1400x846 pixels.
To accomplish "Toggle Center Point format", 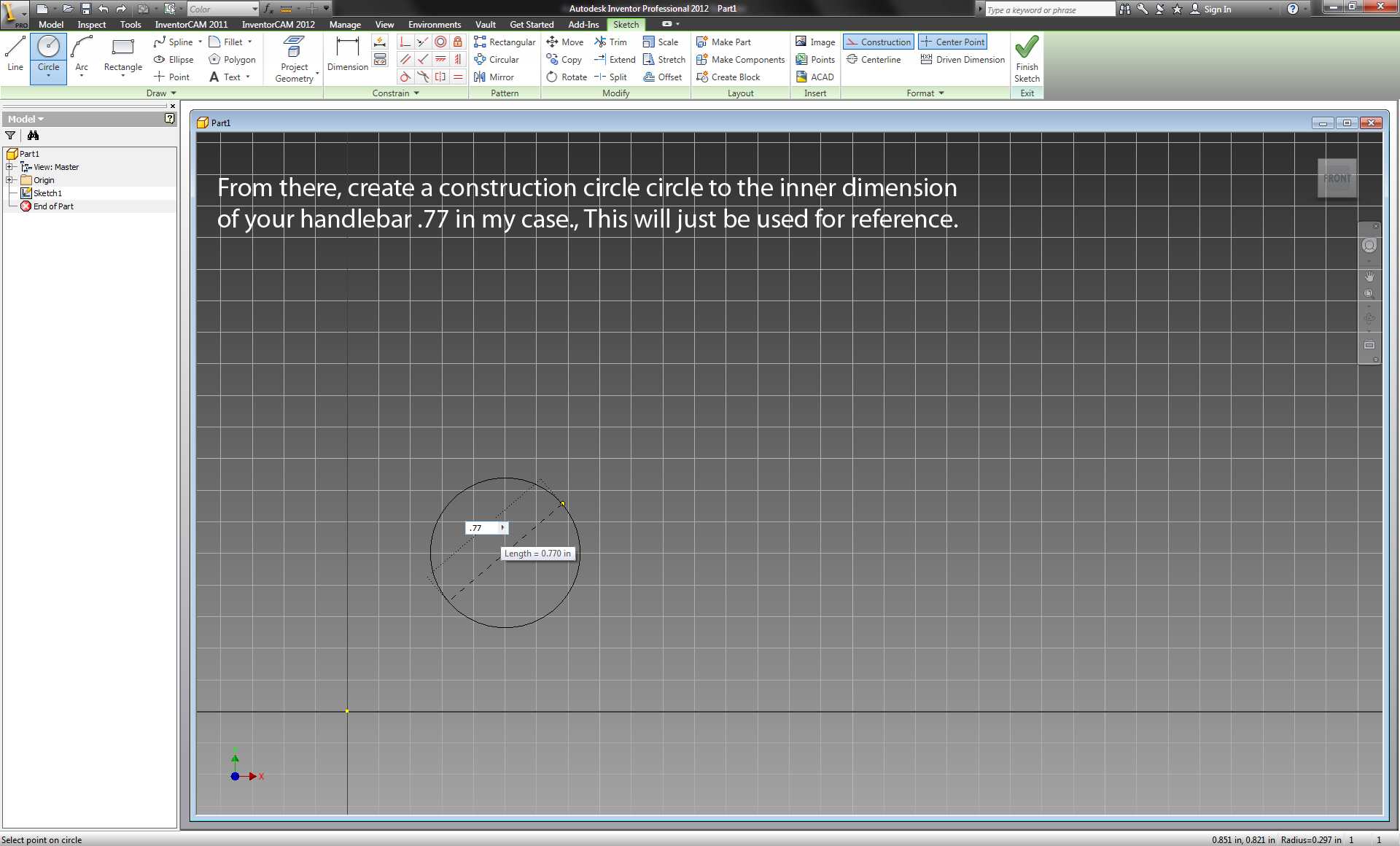I will coord(952,42).
